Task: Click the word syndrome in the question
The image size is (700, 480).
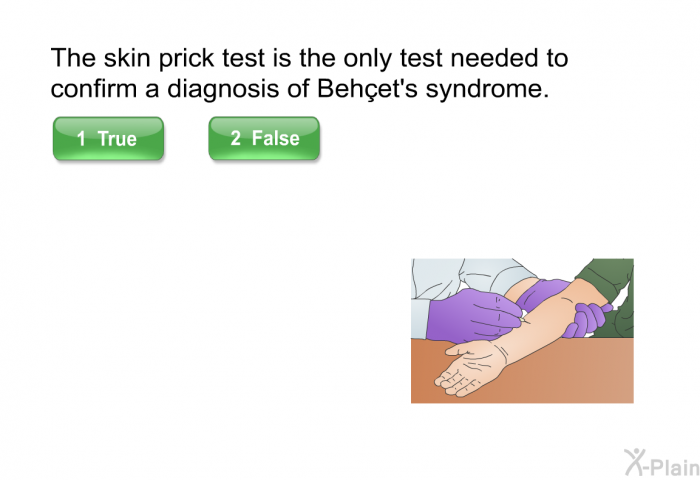Action: pos(487,89)
